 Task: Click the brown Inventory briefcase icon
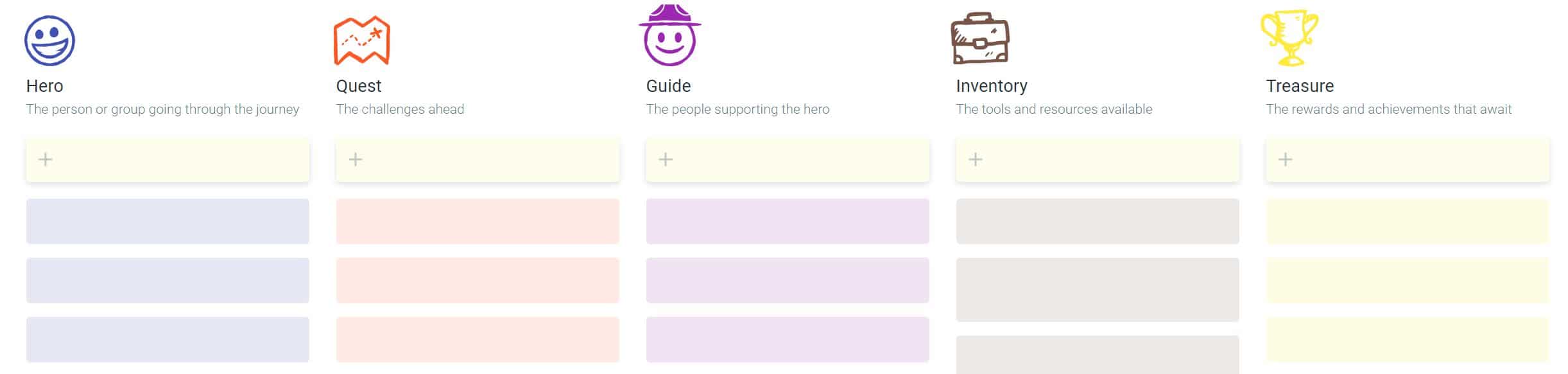(980, 39)
